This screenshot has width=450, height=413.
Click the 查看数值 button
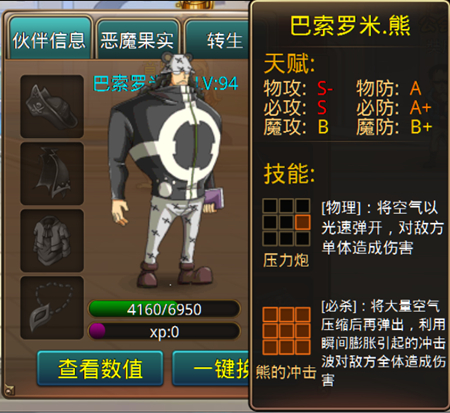pyautogui.click(x=100, y=369)
